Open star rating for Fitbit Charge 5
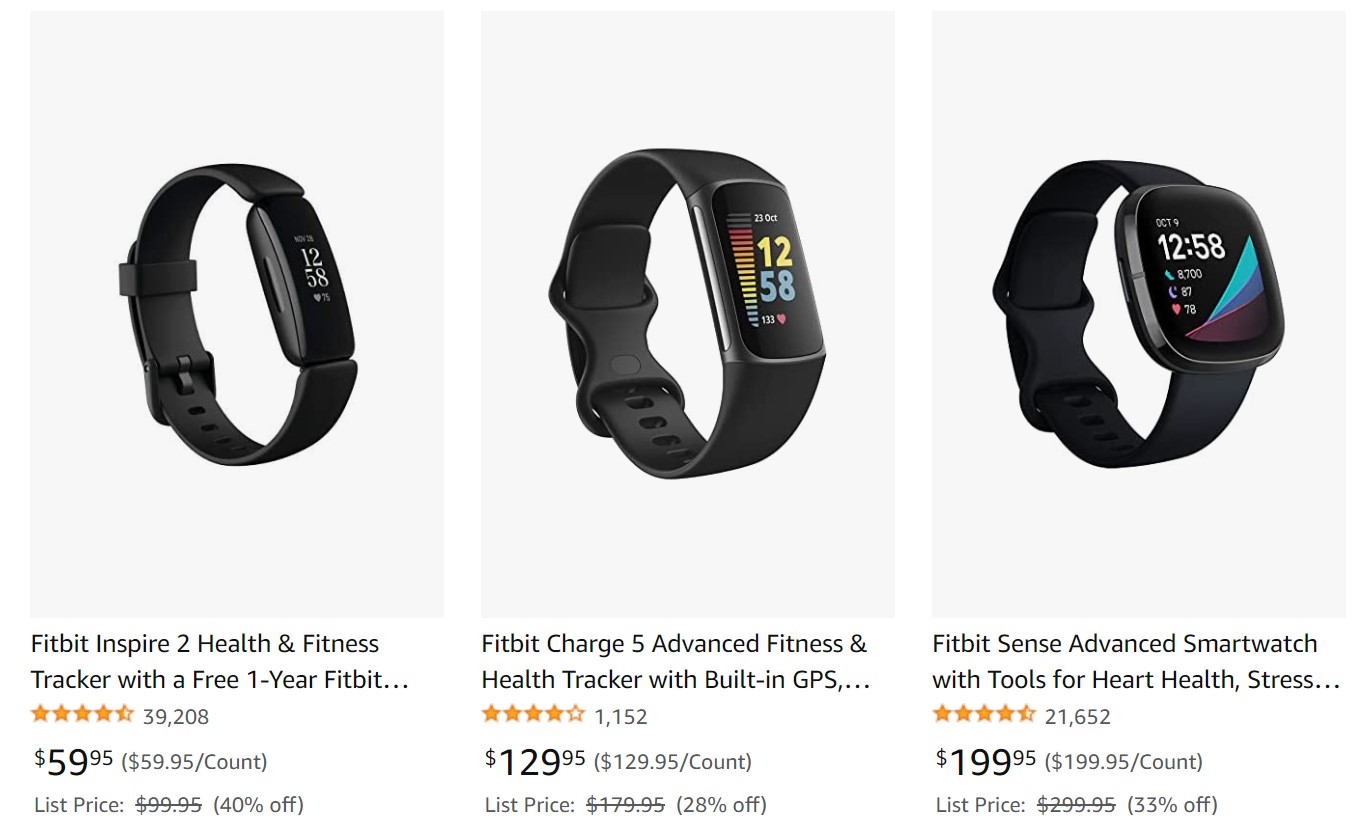Viewport: 1366px width, 824px height. (x=533, y=715)
